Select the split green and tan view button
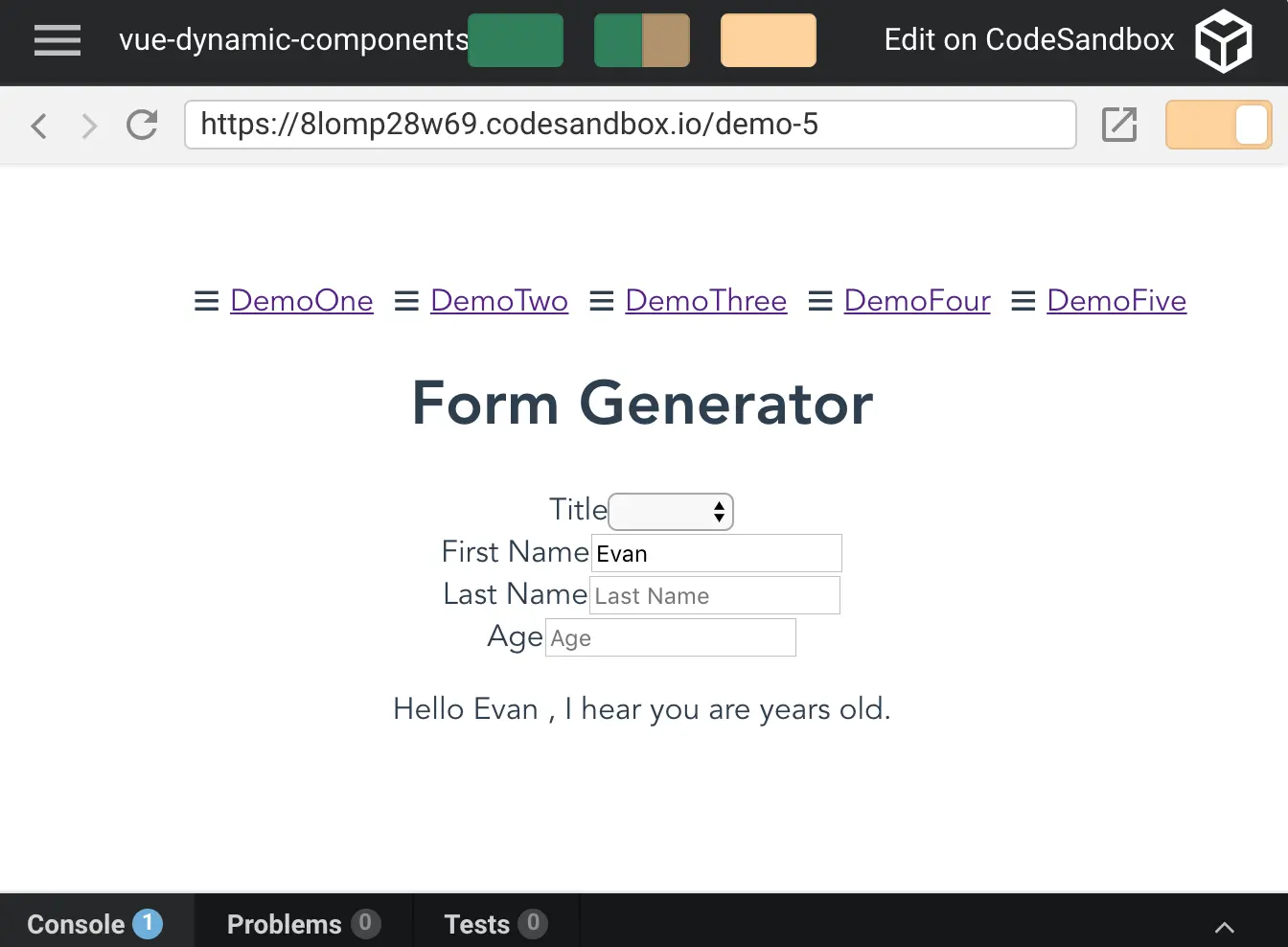Viewport: 1288px width, 947px height. point(642,40)
